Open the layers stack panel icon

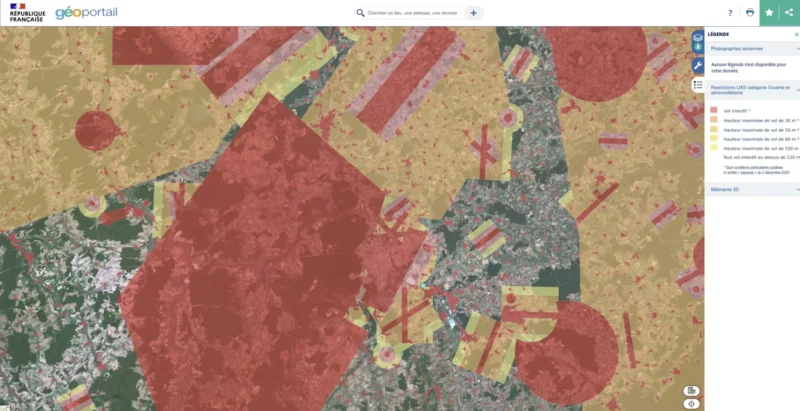tap(697, 41)
